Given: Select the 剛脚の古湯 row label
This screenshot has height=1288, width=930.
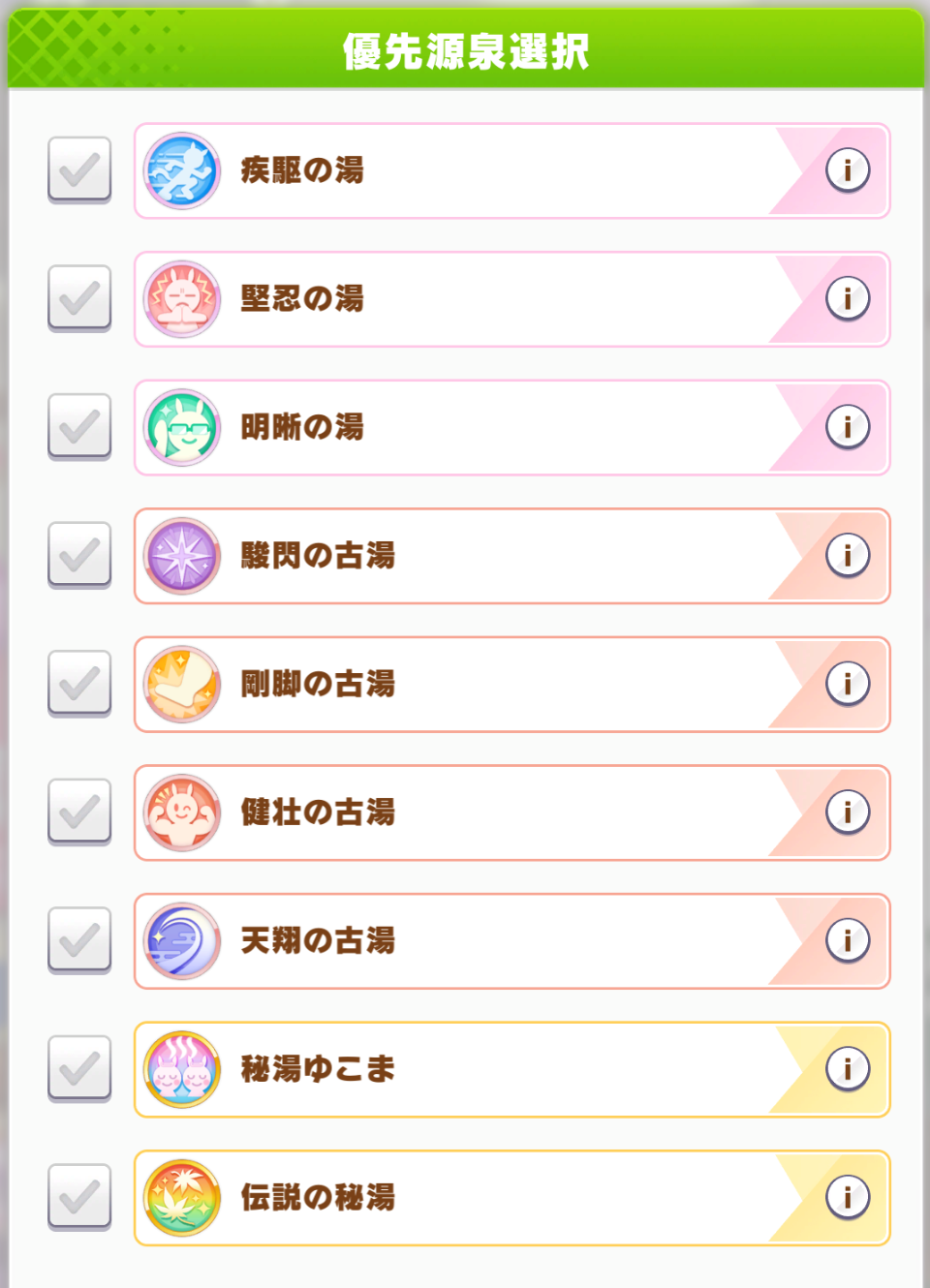Looking at the screenshot, I should 318,684.
